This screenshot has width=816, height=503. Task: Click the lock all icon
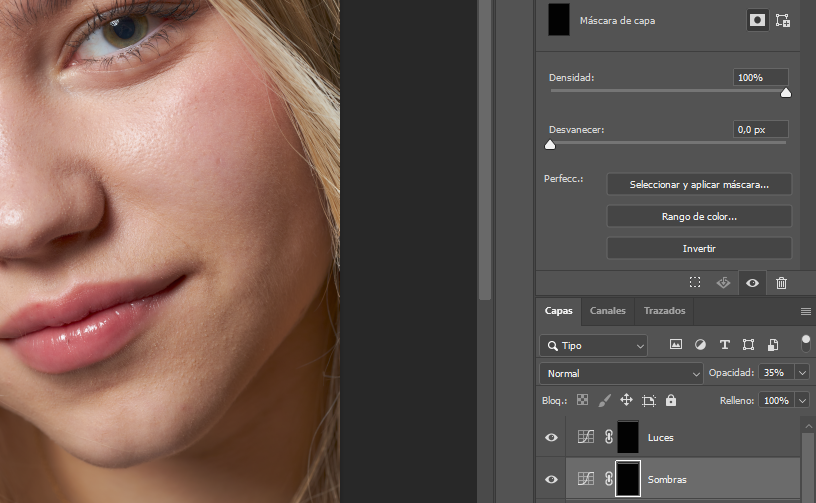pos(670,400)
